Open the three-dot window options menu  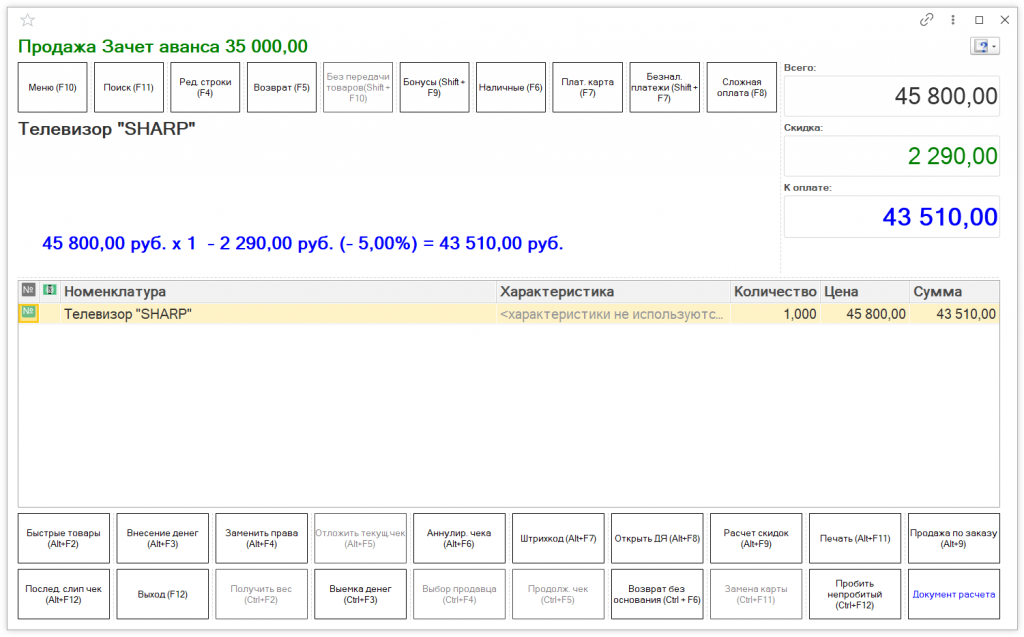(x=953, y=20)
